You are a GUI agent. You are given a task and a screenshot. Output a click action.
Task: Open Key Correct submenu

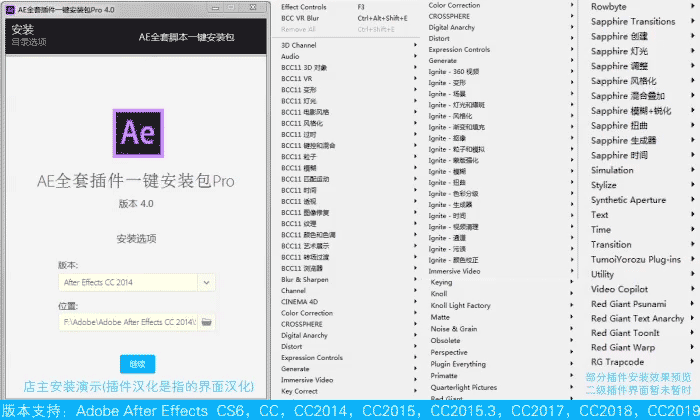pyautogui.click(x=299, y=391)
